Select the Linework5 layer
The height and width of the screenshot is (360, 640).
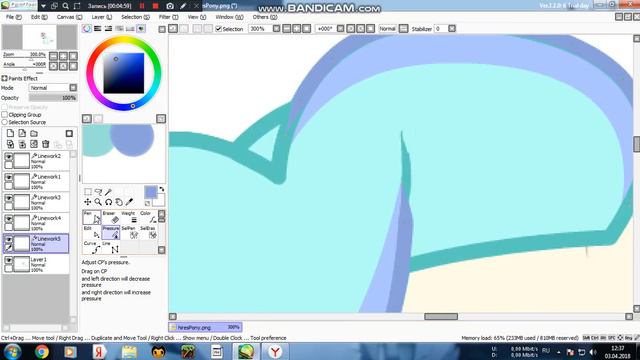coord(36,244)
